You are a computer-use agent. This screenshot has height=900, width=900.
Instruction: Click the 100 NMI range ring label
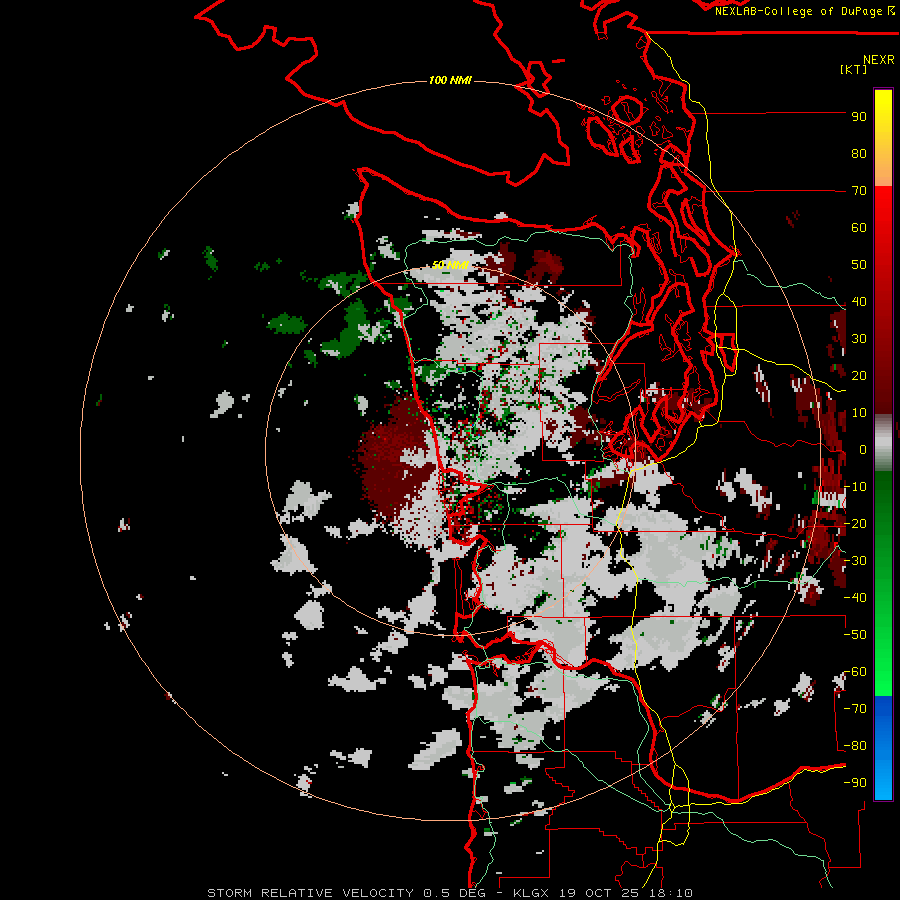[x=450, y=80]
